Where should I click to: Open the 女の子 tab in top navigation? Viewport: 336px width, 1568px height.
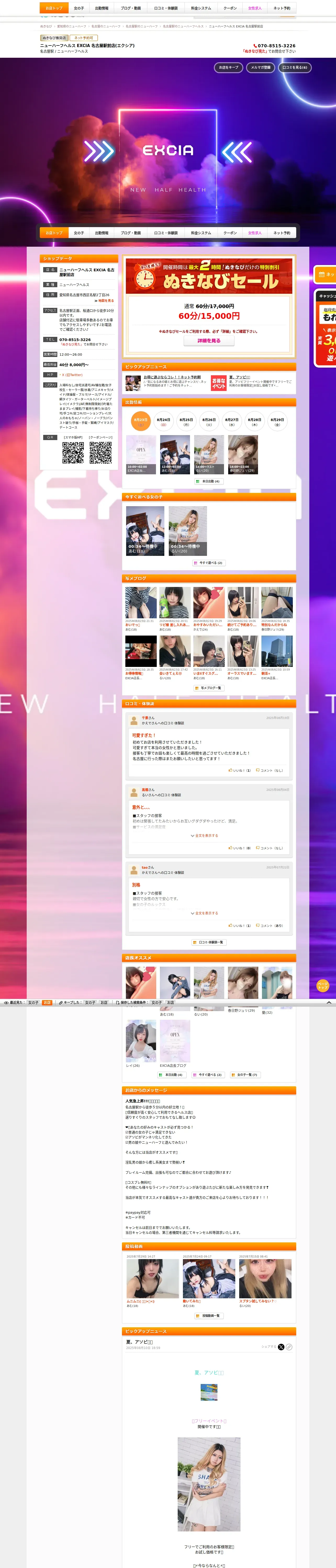(x=79, y=8)
